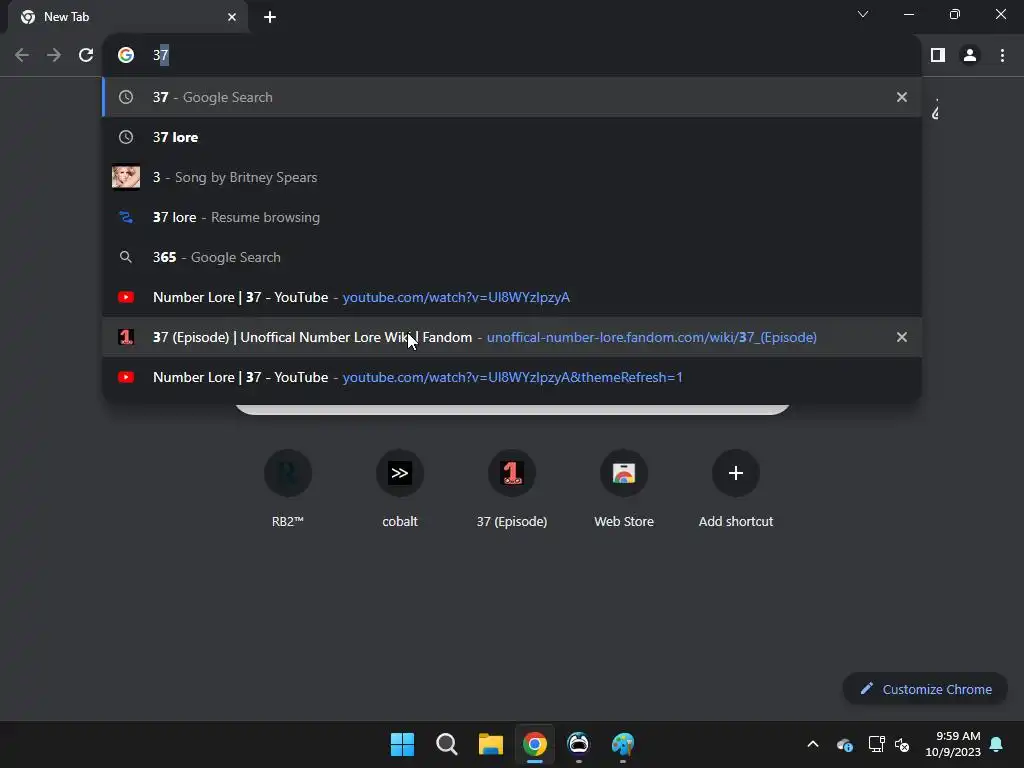1024x768 pixels.
Task: Close the New Tab tab
Action: point(232,17)
